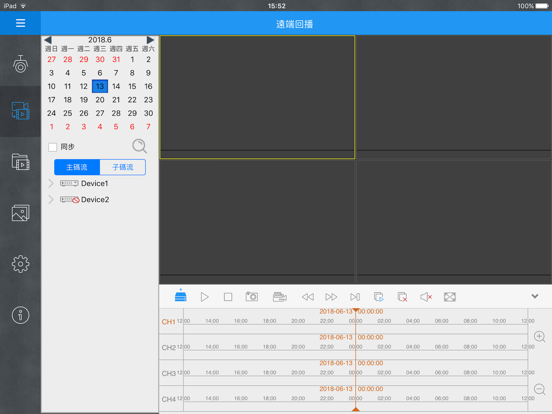Click CH1 timeline at 14:00

212,321
